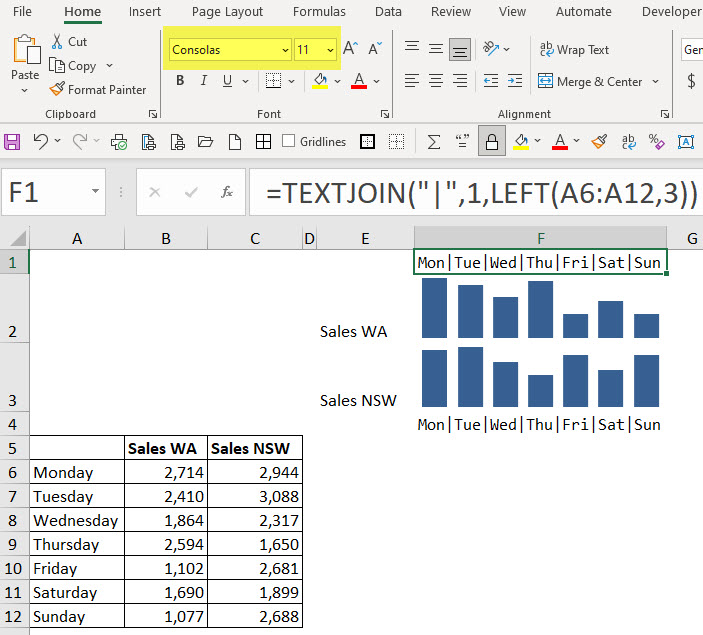The height and width of the screenshot is (635, 703).
Task: Click Increase Font Size icon
Action: (x=351, y=49)
